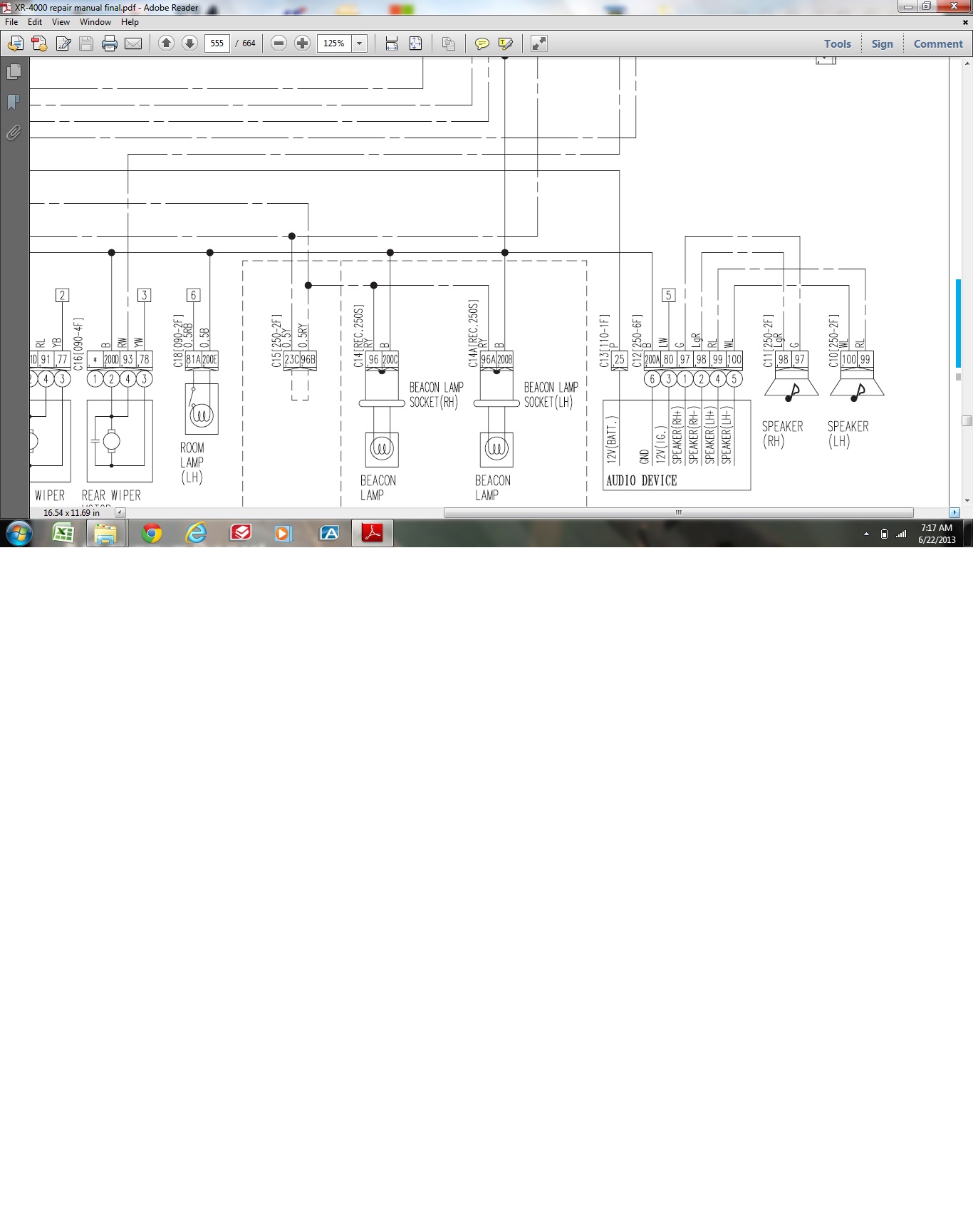The image size is (973, 1232).
Task: Click the Sign button
Action: pos(882,43)
